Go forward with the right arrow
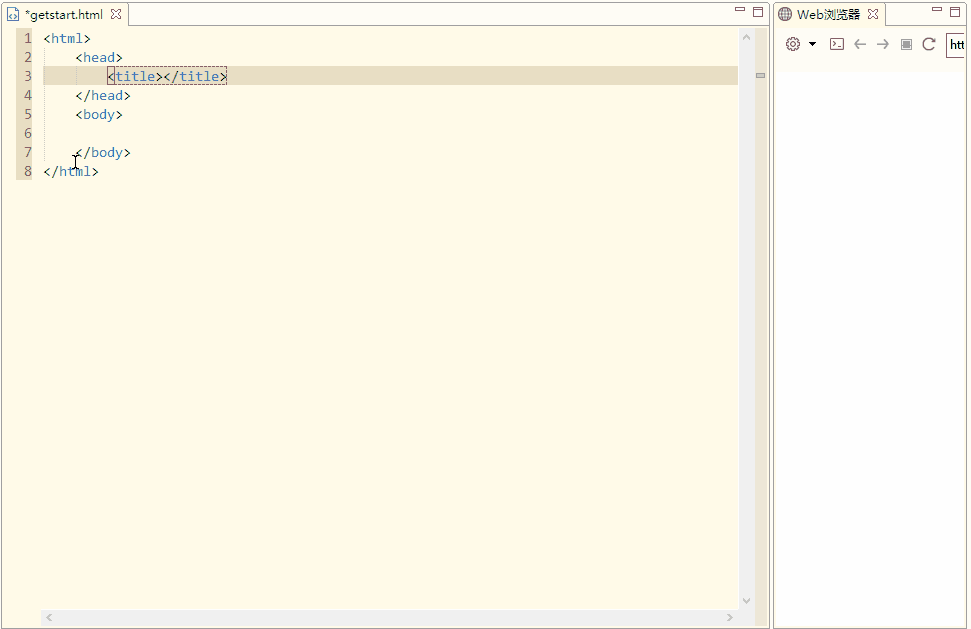This screenshot has width=971, height=629. [883, 44]
